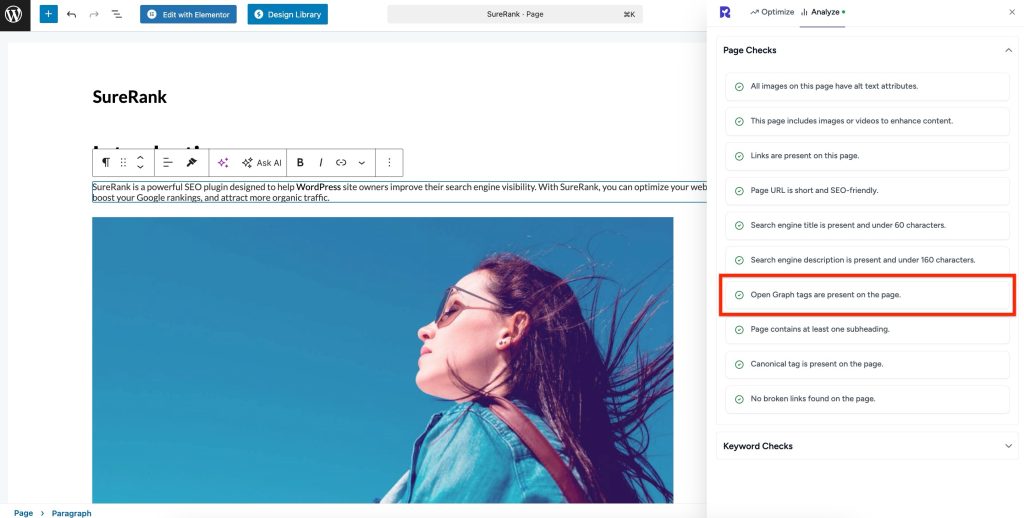Insert a link with the link icon
This screenshot has height=518, width=1024.
341,162
